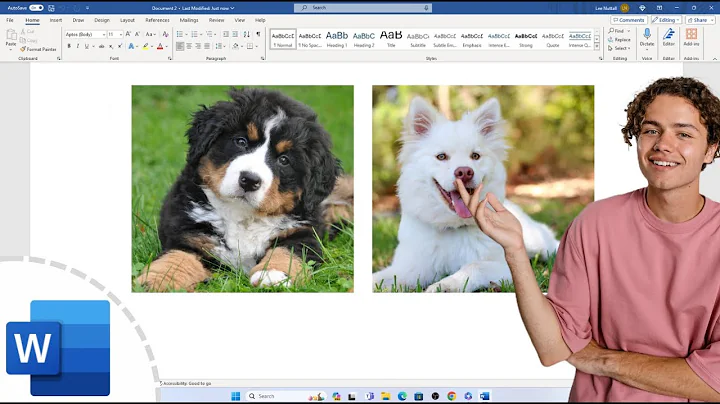This screenshot has width=720, height=404.
Task: Toggle Underline formatting
Action: (86, 46)
